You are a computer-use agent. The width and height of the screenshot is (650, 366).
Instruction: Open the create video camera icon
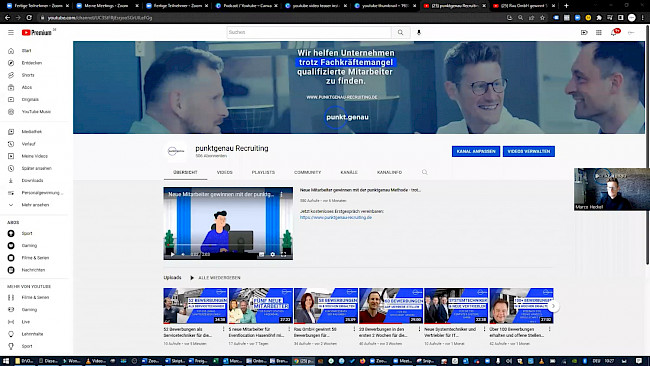click(x=584, y=32)
